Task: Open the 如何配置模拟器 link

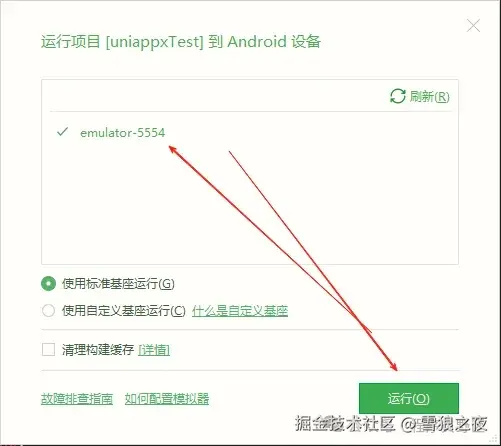Action: click(167, 399)
